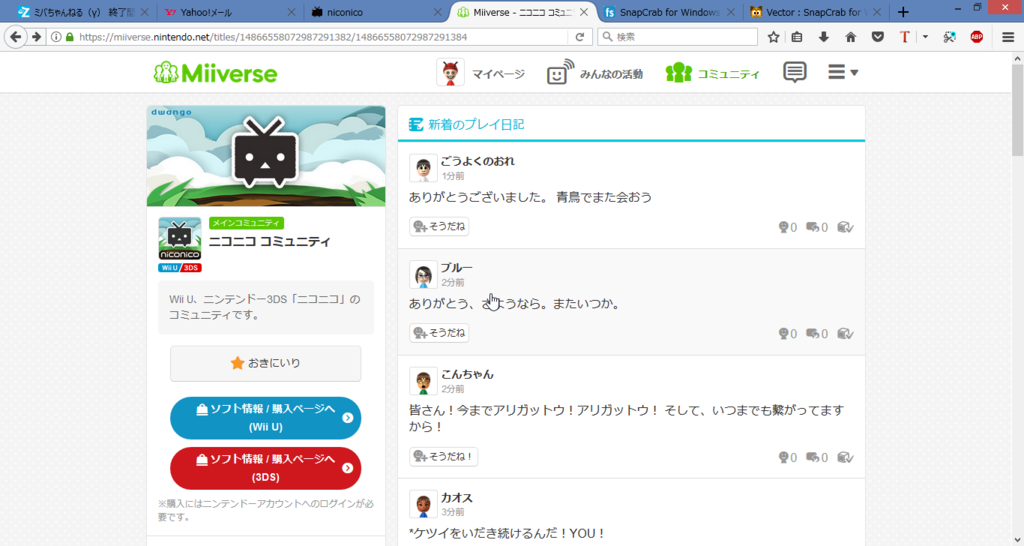This screenshot has height=546, width=1024.
Task: Click the red T extension icon
Action: pos(904,37)
